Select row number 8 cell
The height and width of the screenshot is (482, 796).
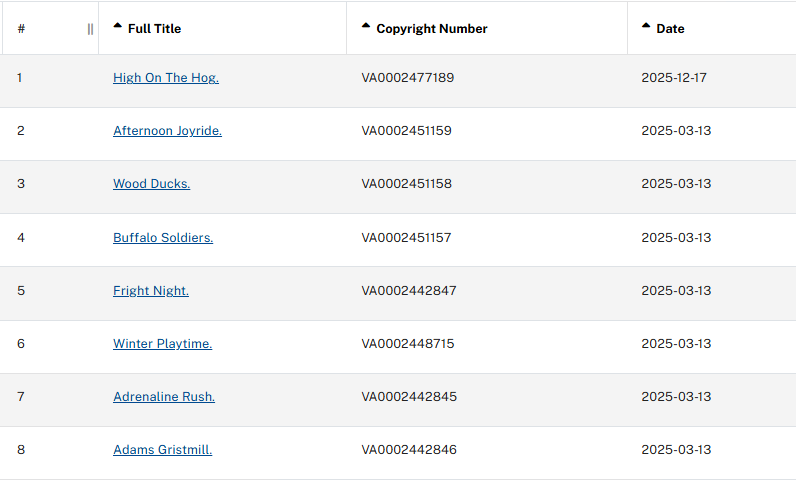pos(21,450)
